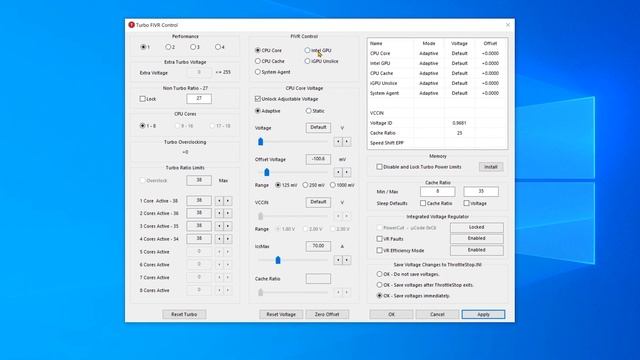Select Performance profile 2 radio button
The width and height of the screenshot is (640, 360).
click(168, 47)
